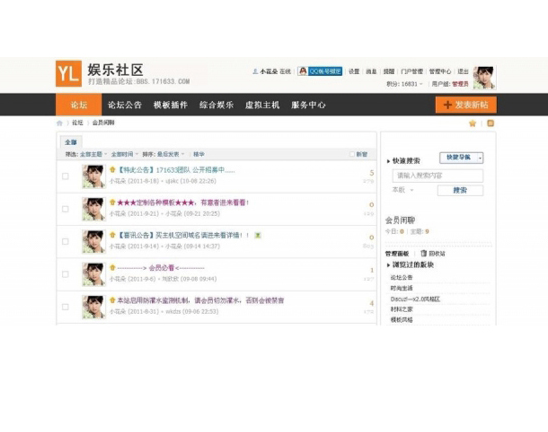The image size is (548, 432).
Task: Collapse the 浏览过的版块 section triangle
Action: (388, 265)
